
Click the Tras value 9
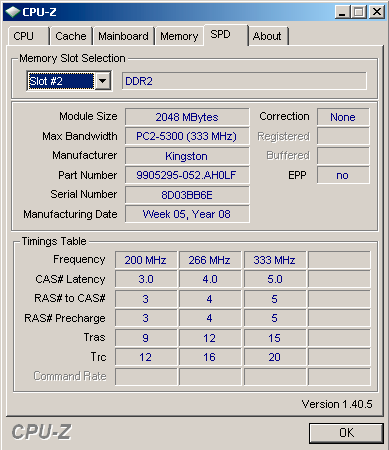point(146,338)
